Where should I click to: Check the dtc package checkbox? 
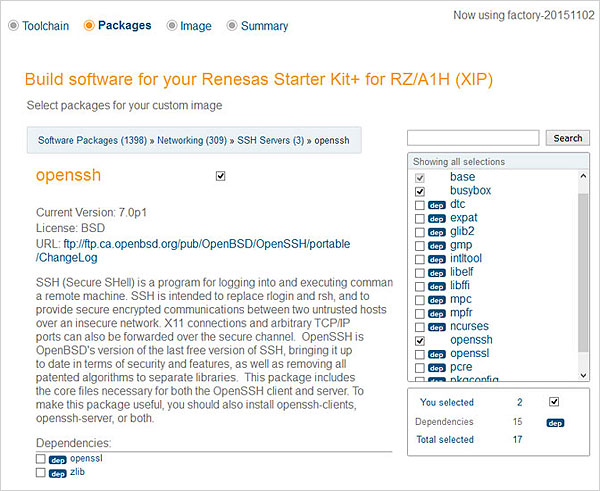click(x=420, y=205)
